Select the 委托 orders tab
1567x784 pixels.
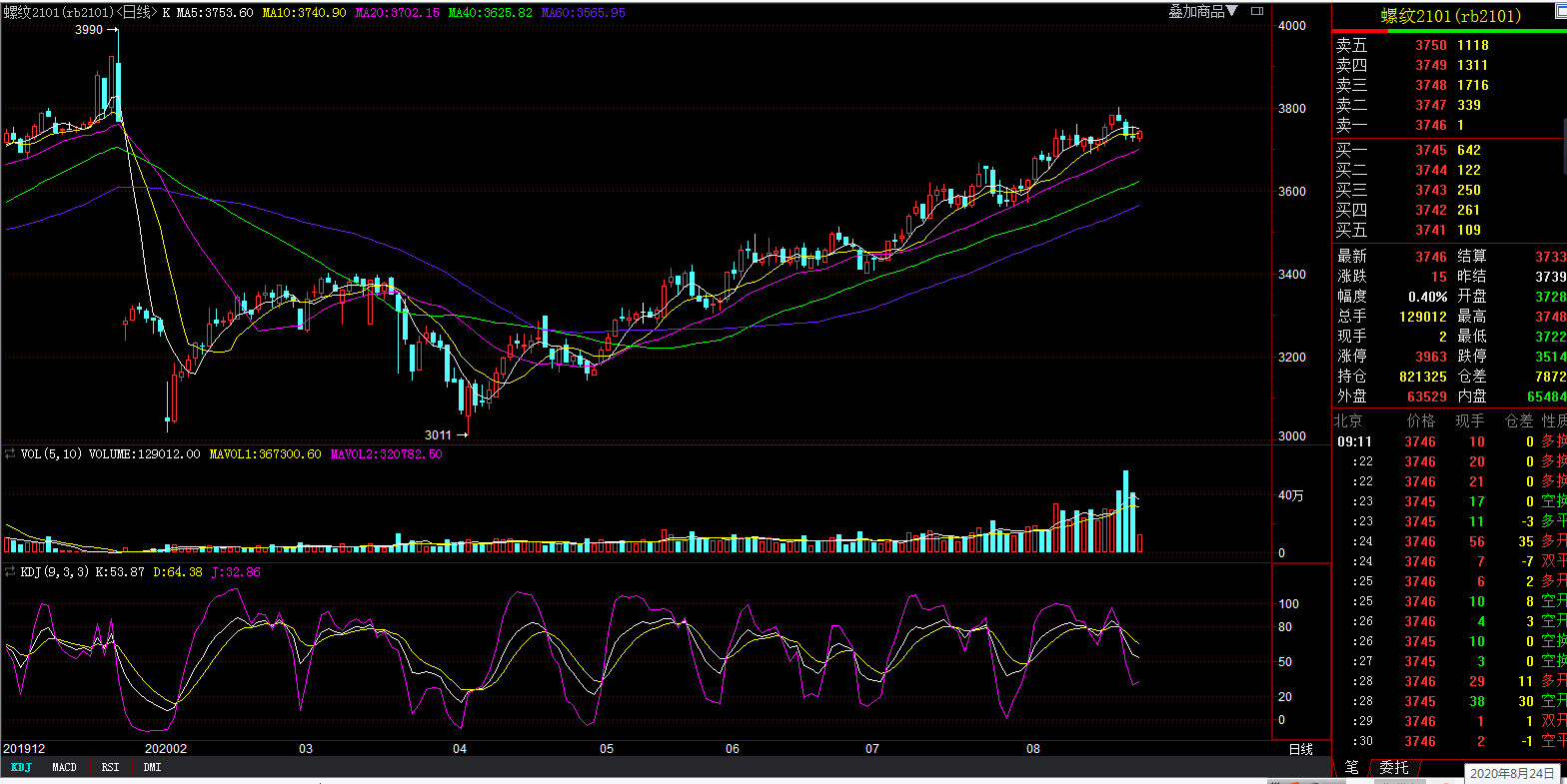1393,767
